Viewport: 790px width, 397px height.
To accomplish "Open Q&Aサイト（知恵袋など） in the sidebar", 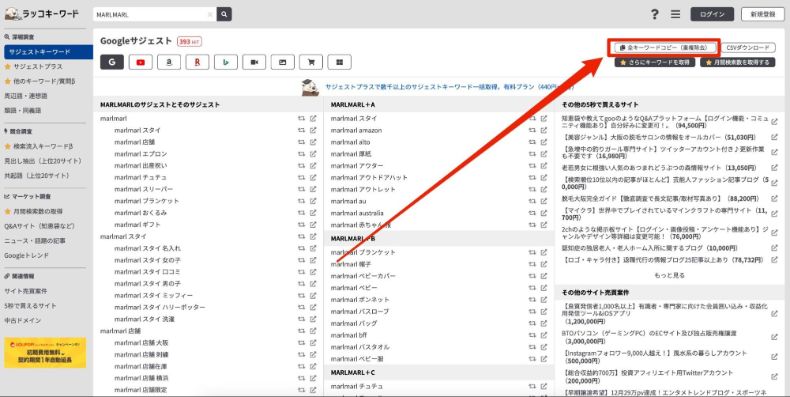I will click(x=39, y=226).
